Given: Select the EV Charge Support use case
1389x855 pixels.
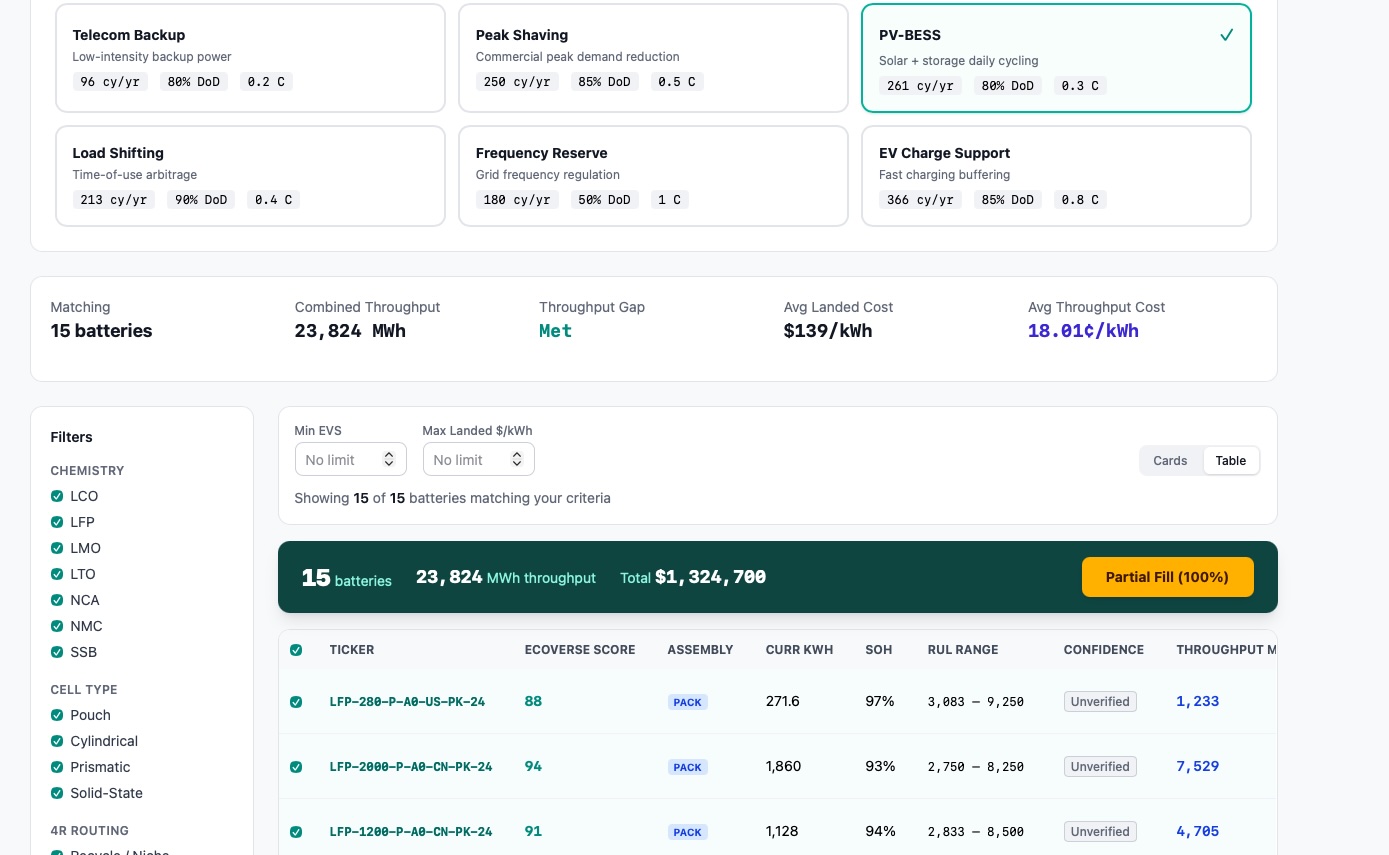Looking at the screenshot, I should (x=1056, y=175).
